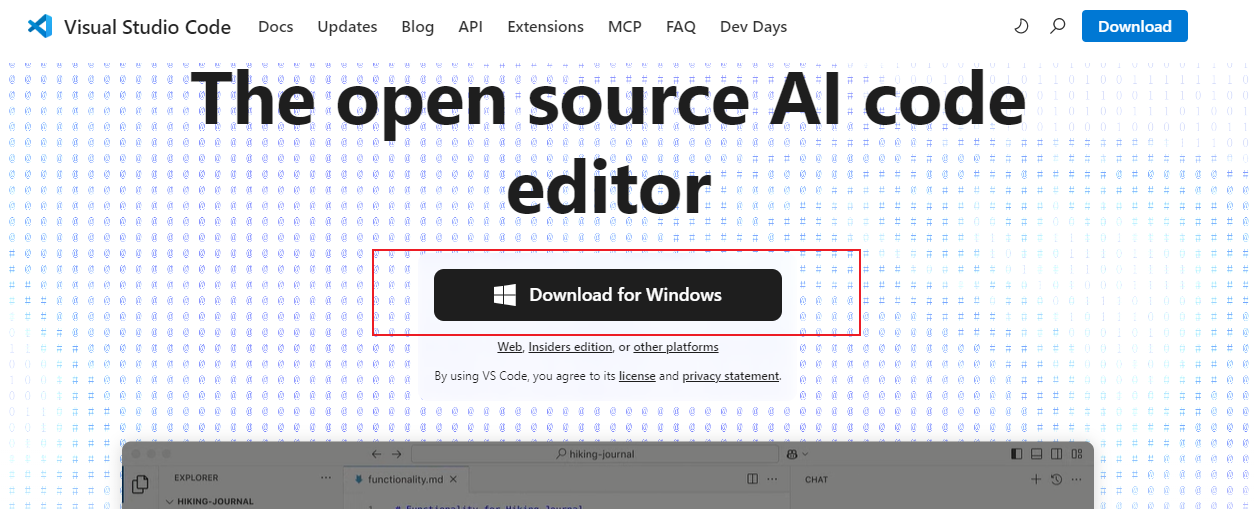The image size is (1254, 509).
Task: Click the CHAT panel title
Action: coord(817,479)
